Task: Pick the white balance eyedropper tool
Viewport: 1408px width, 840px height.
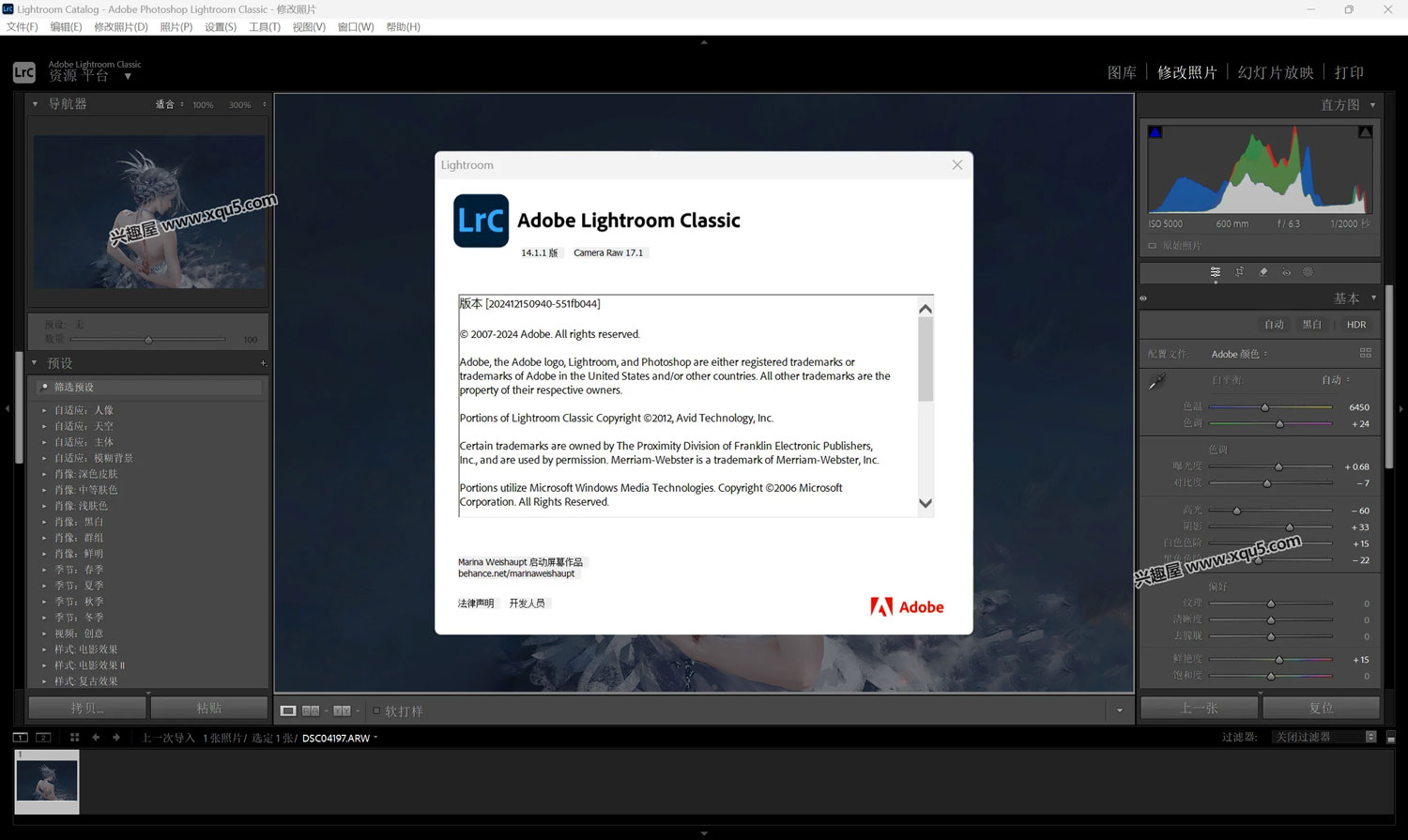Action: (x=1156, y=381)
